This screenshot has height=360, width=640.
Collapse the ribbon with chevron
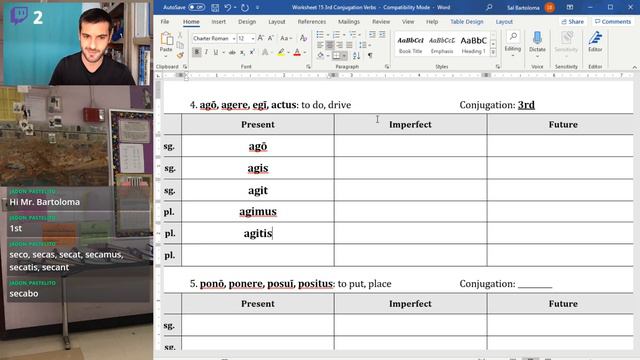[634, 67]
